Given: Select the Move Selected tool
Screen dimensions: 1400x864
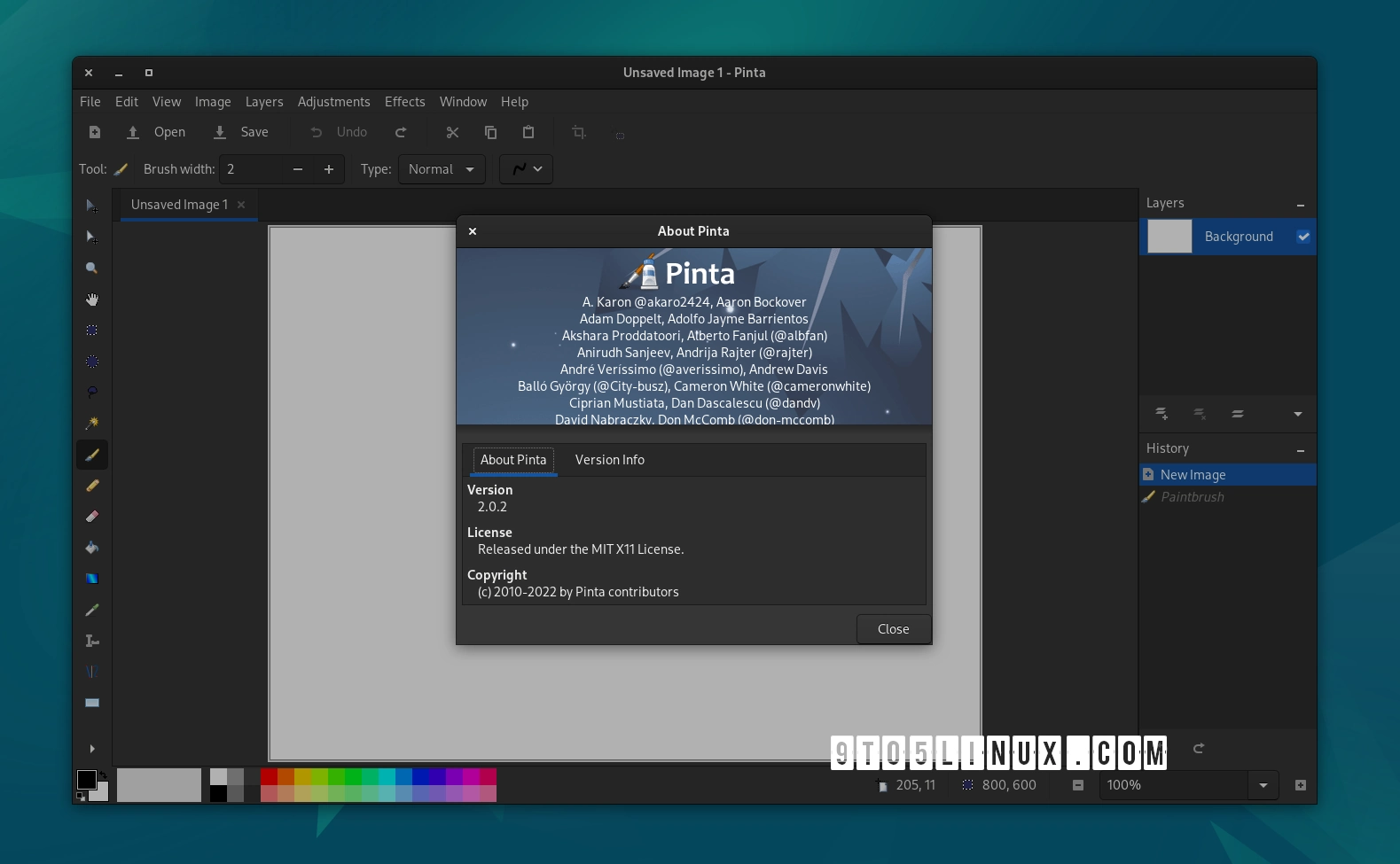Looking at the screenshot, I should click(91, 206).
